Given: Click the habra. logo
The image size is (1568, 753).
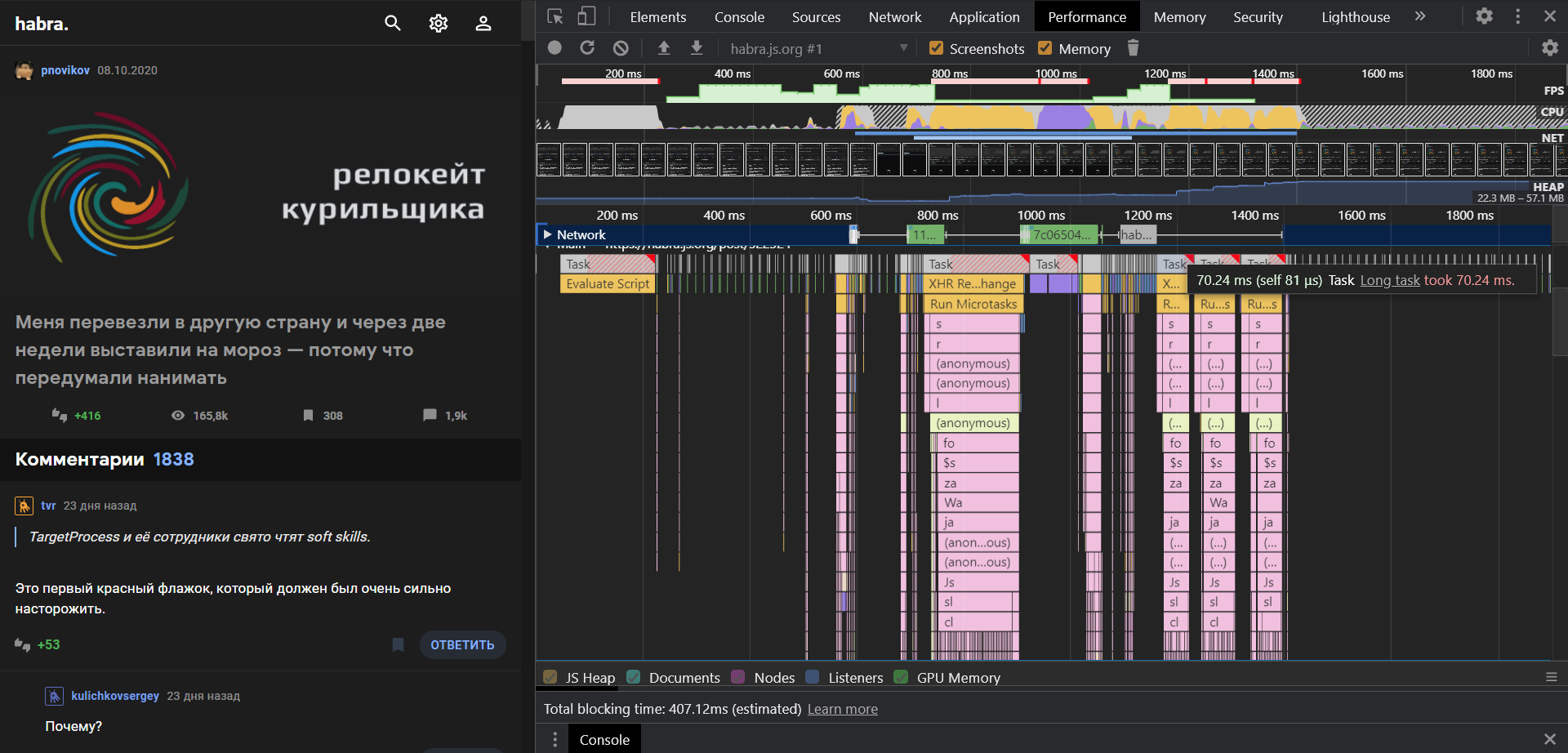Looking at the screenshot, I should click(42, 24).
